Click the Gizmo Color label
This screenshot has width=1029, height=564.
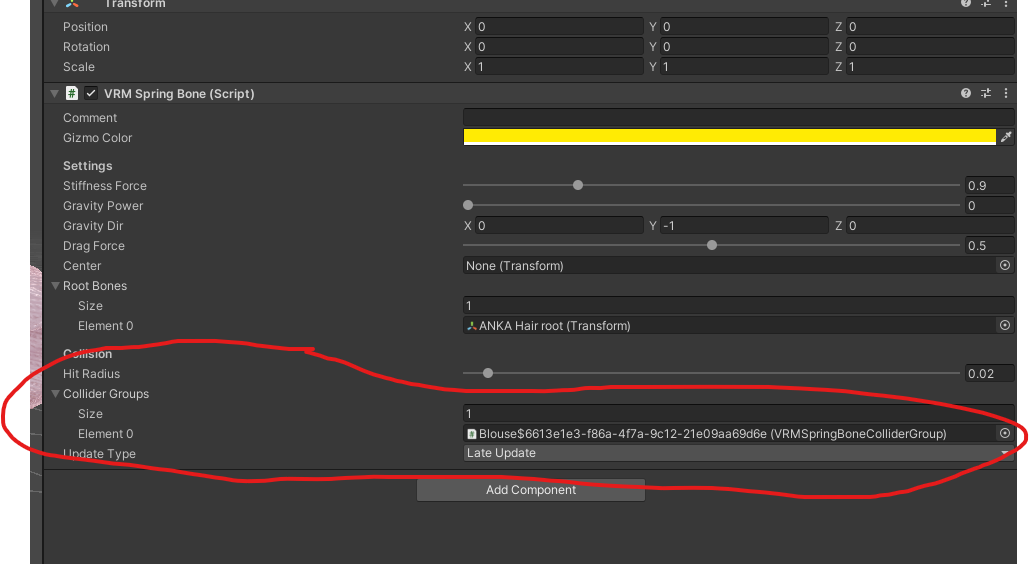click(98, 138)
